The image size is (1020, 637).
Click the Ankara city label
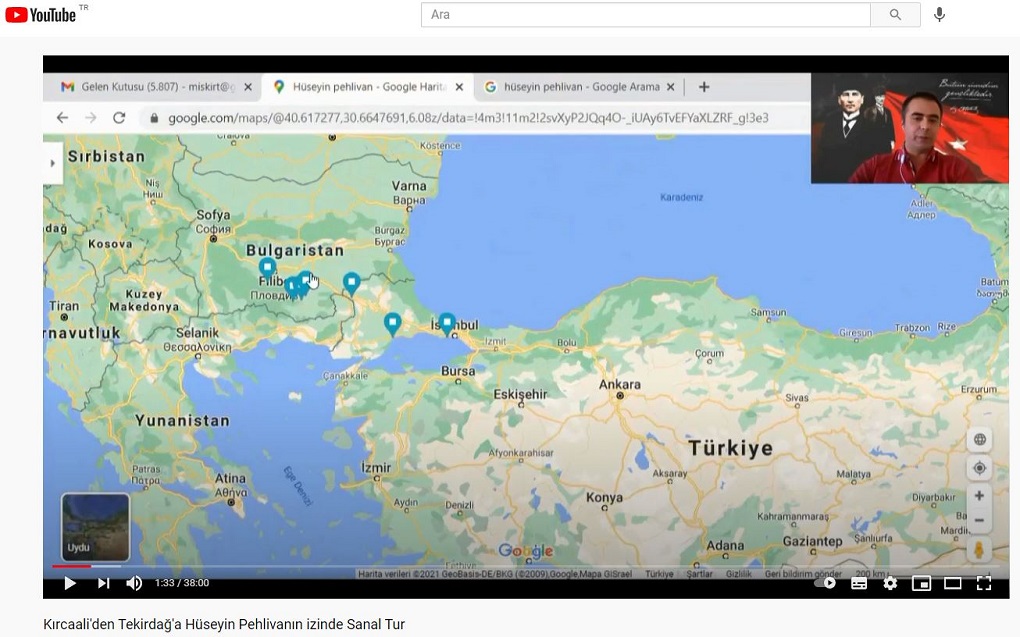[619, 385]
